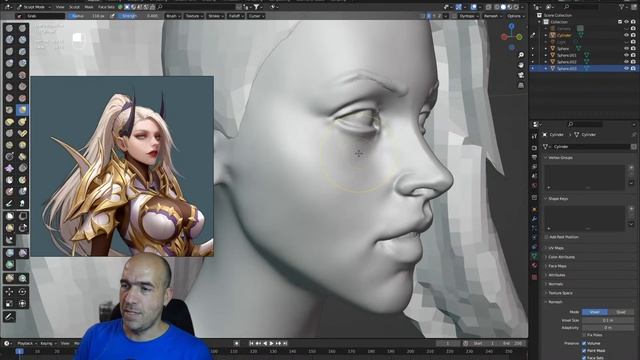
Task: Open the Output properties tab icon
Action: (535, 157)
